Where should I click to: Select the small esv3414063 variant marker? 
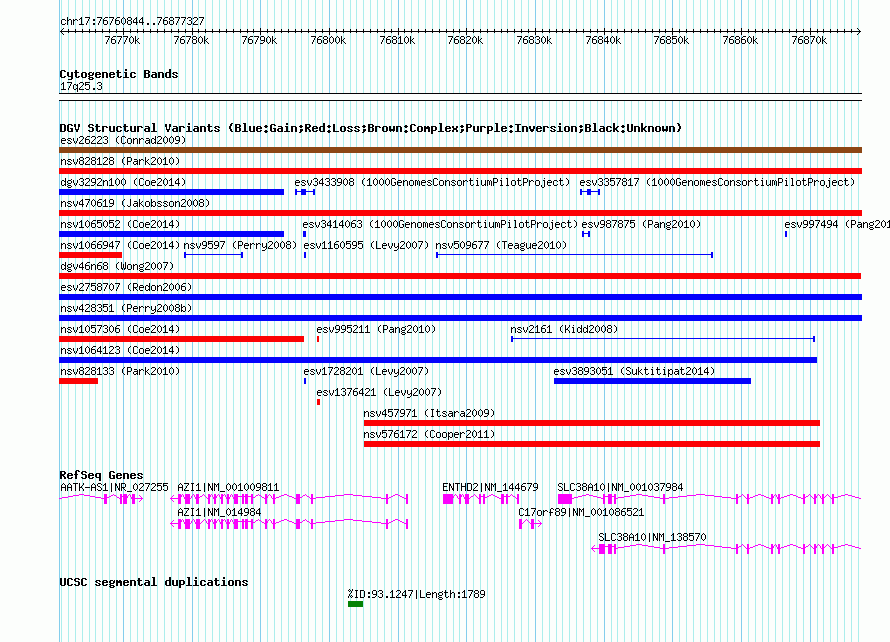coord(305,234)
